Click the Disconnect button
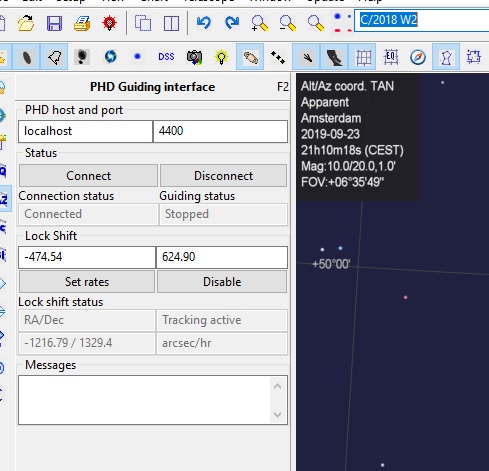 pyautogui.click(x=223, y=176)
